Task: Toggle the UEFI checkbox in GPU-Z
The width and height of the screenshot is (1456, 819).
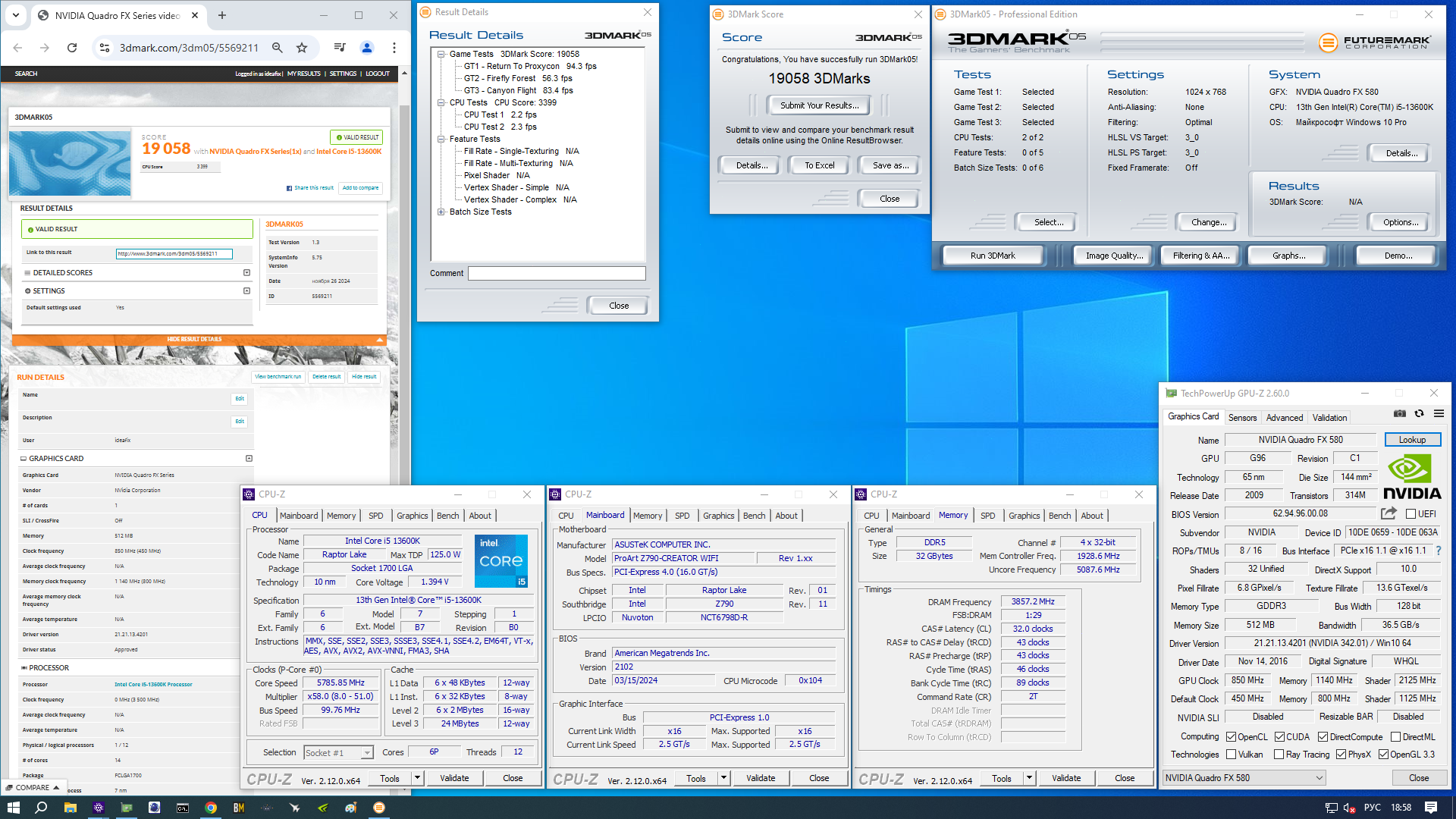Action: coord(1410,513)
